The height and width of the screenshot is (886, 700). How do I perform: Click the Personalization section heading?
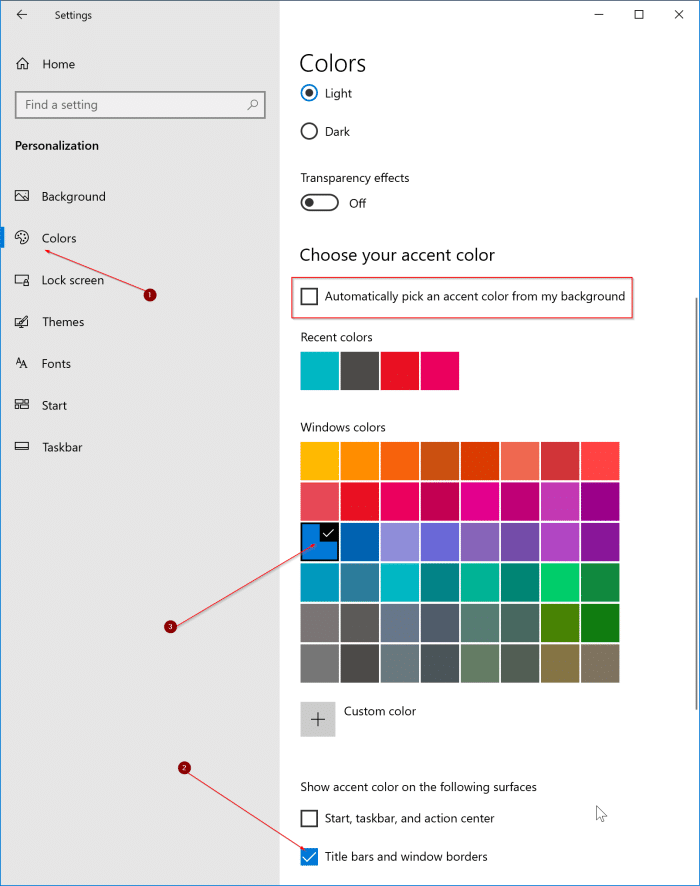tap(57, 146)
